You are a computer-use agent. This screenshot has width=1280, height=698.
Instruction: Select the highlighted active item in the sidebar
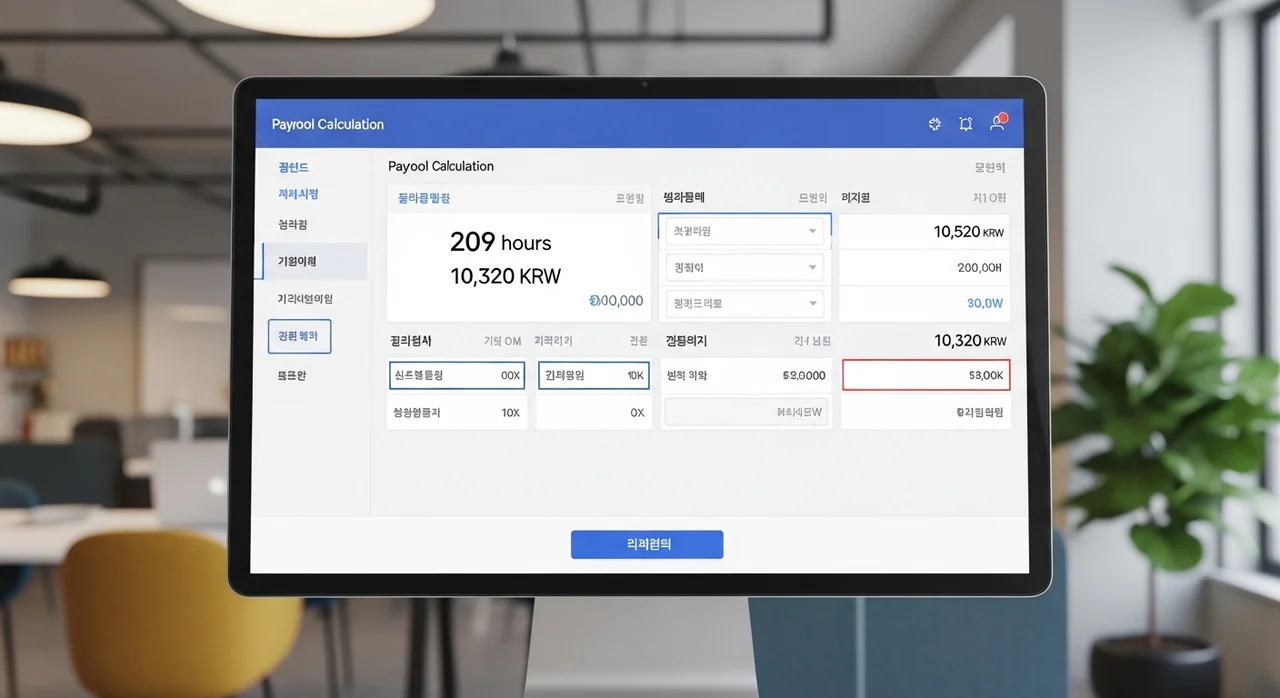coord(313,261)
